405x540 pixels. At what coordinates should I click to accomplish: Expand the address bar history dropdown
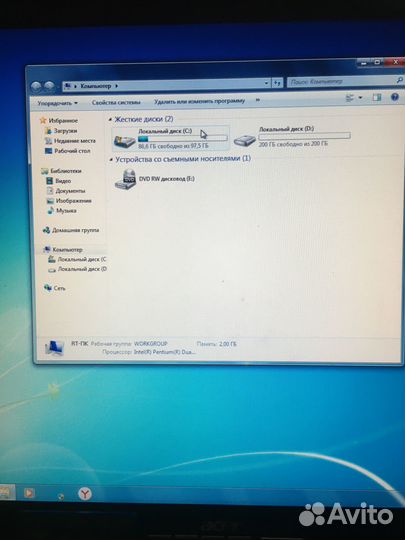266,83
